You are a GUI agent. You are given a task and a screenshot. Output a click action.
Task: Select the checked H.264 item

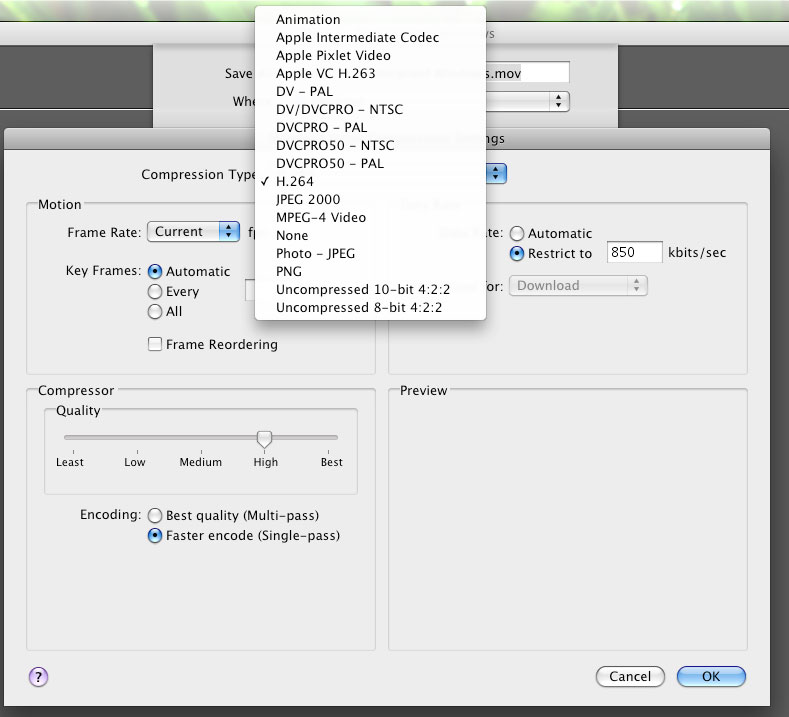(370, 182)
